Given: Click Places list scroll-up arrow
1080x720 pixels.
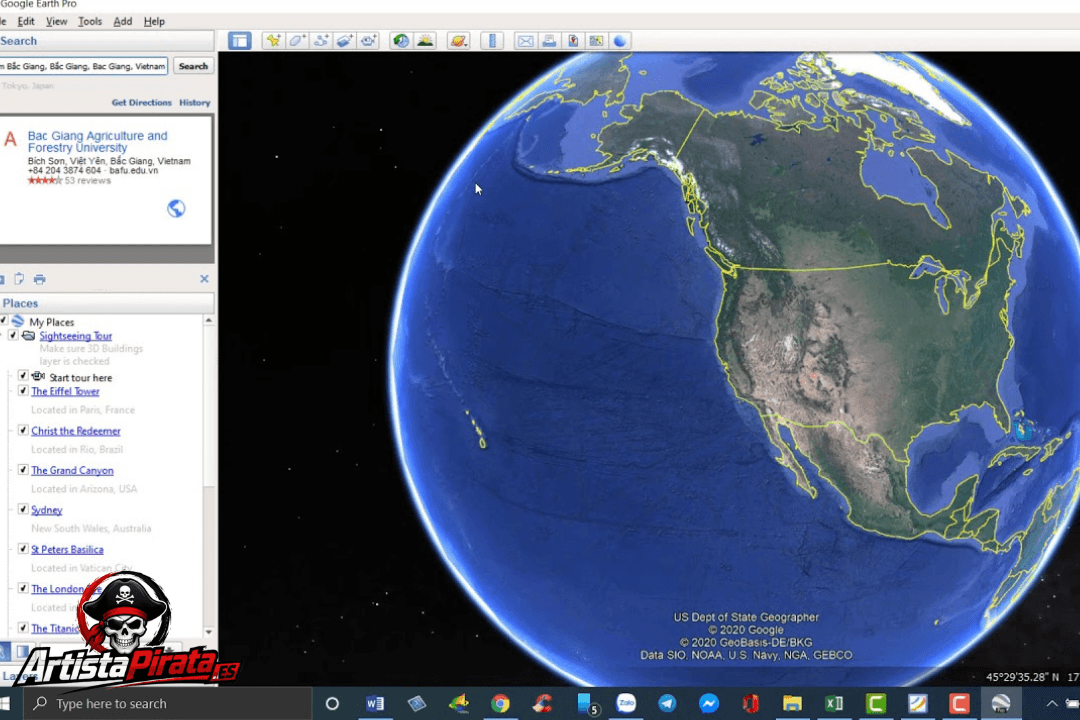Looking at the screenshot, I should (209, 321).
